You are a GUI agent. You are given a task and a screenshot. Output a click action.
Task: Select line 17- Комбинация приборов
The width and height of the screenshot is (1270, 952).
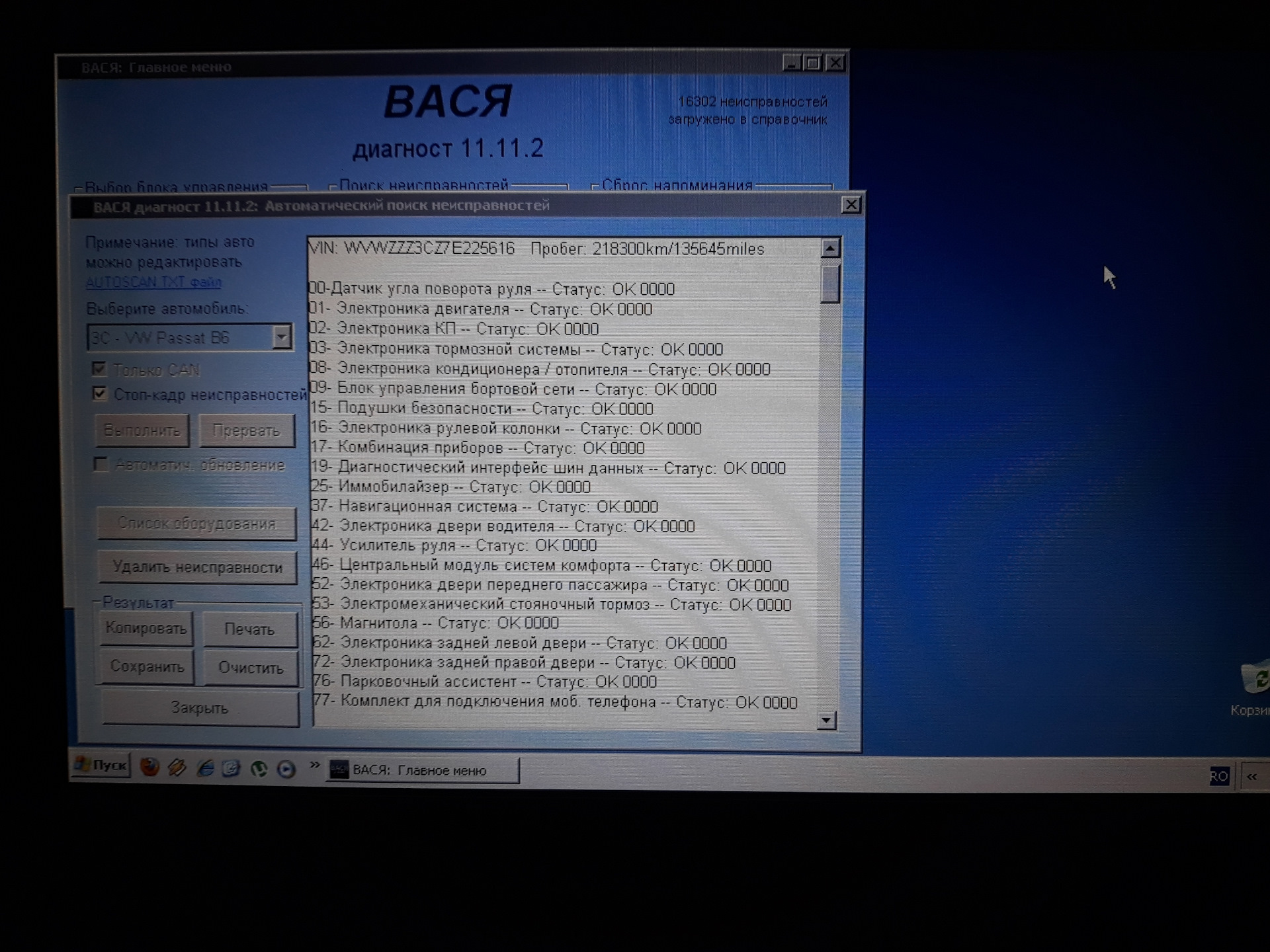pos(478,448)
